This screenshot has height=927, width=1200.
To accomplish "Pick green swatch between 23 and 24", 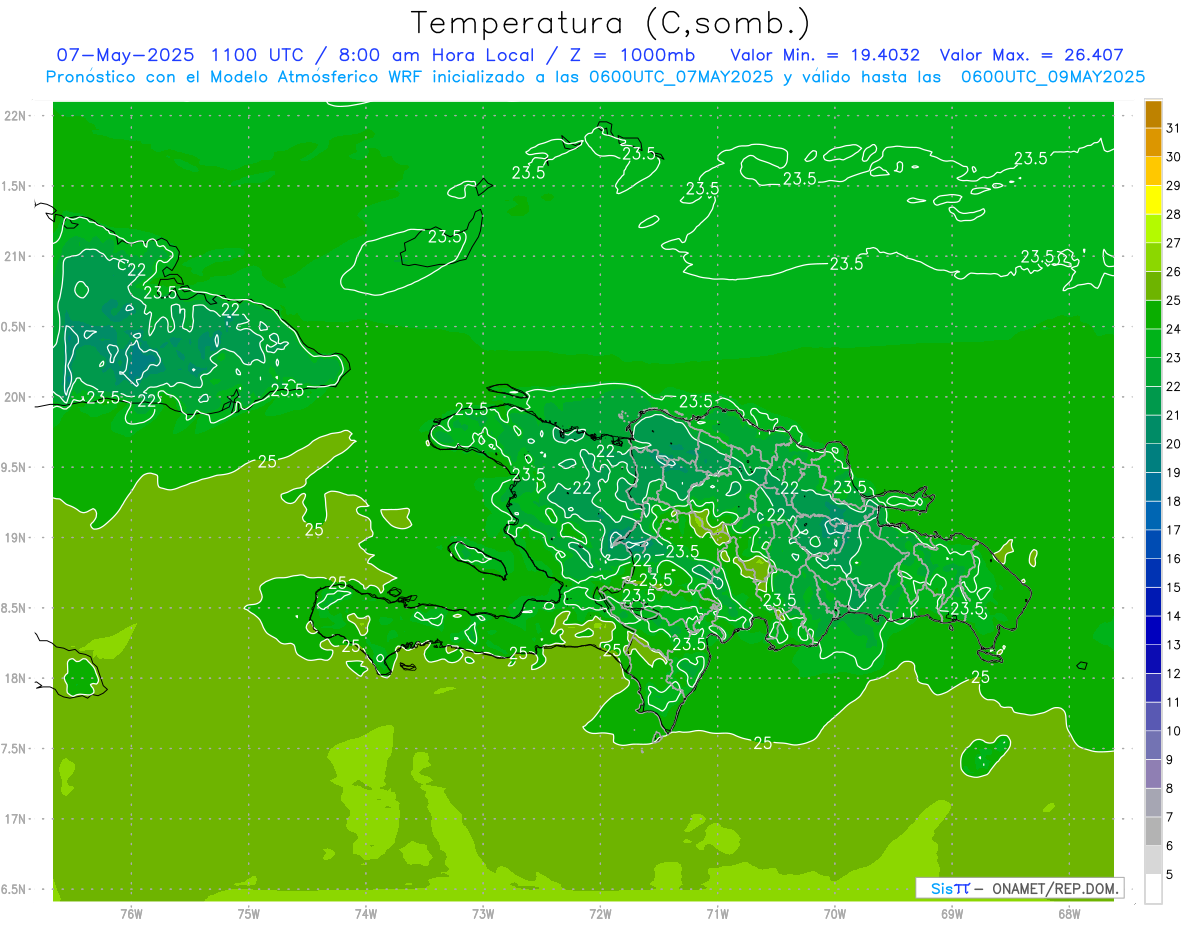I will tap(1153, 344).
